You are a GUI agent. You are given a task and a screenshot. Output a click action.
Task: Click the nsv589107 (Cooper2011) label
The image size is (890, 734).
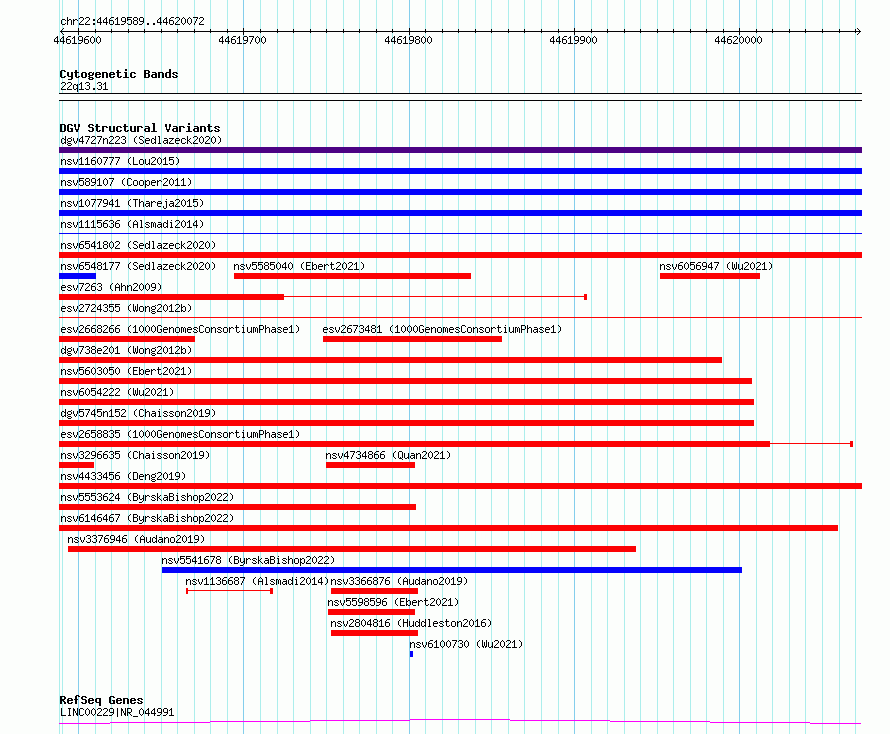[126, 182]
